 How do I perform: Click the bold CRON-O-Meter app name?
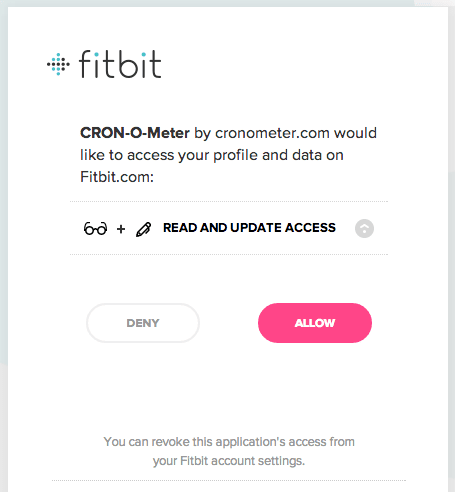point(135,133)
